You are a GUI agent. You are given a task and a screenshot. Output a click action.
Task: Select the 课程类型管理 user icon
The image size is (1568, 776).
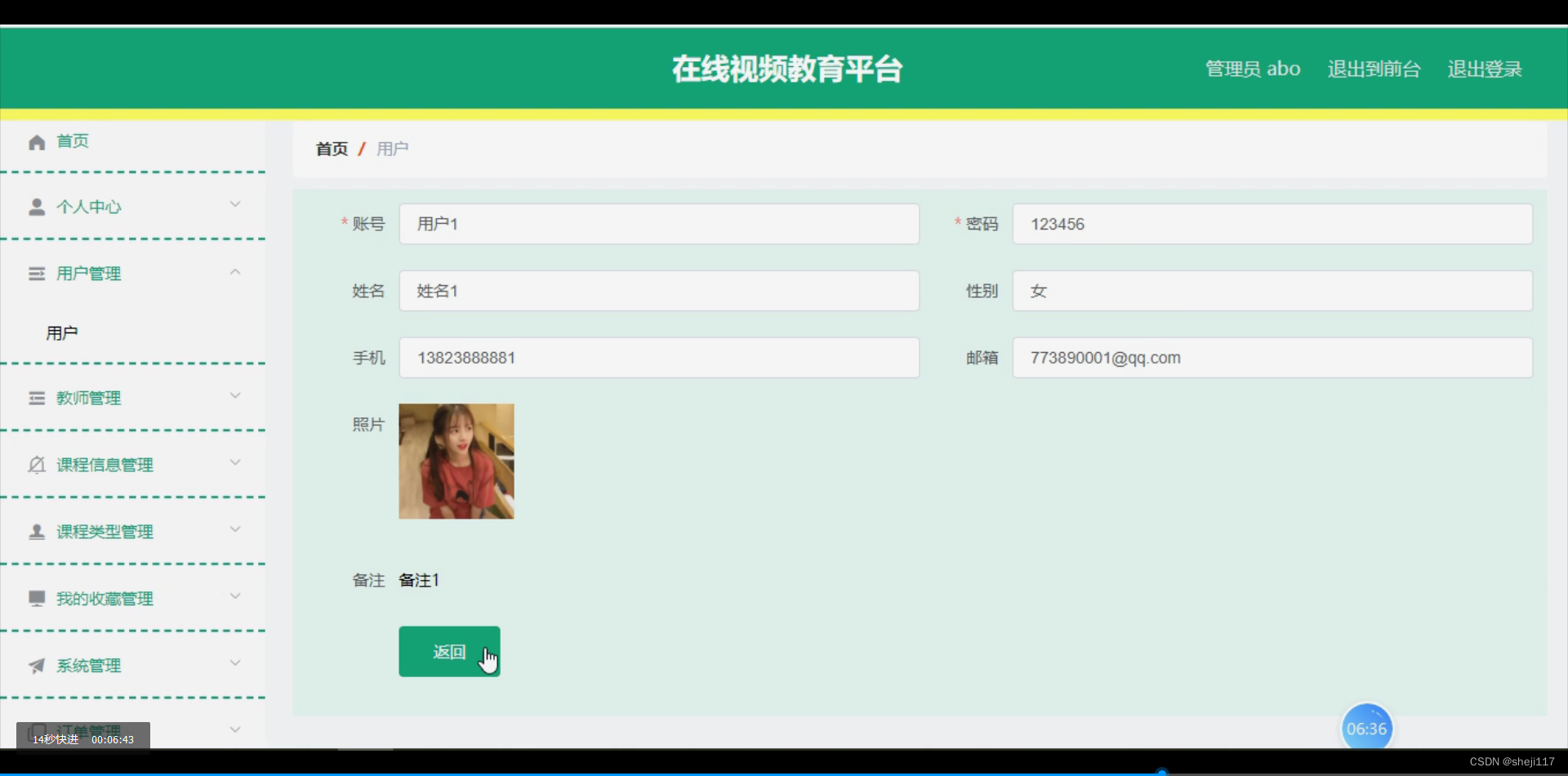37,531
